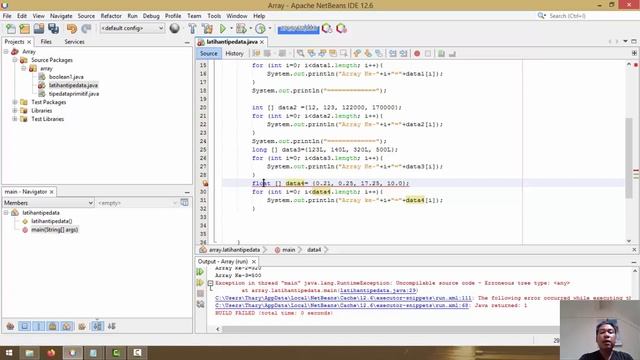Click the Open Project toolbar icon
640x360 pixels.
tap(39, 29)
